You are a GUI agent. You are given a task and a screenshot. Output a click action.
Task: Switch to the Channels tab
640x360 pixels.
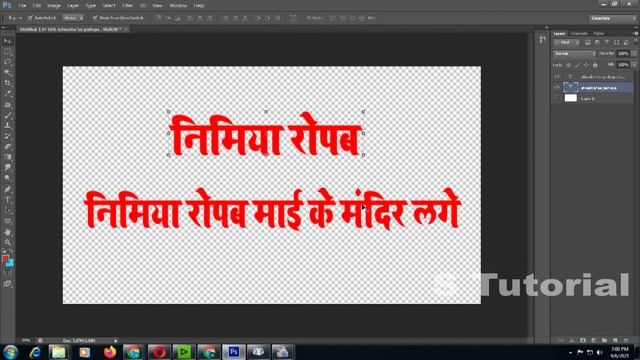[579, 33]
